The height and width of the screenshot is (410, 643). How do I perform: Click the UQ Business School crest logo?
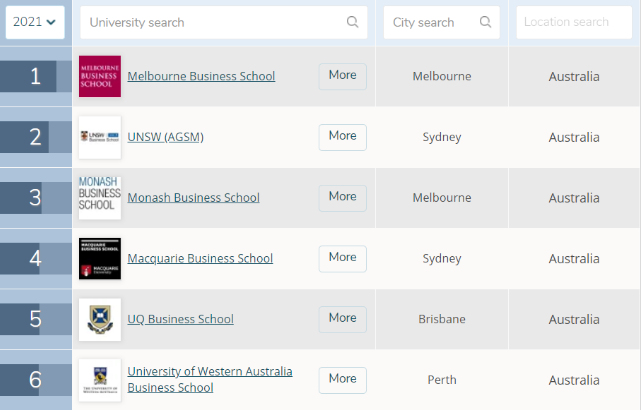click(x=100, y=319)
